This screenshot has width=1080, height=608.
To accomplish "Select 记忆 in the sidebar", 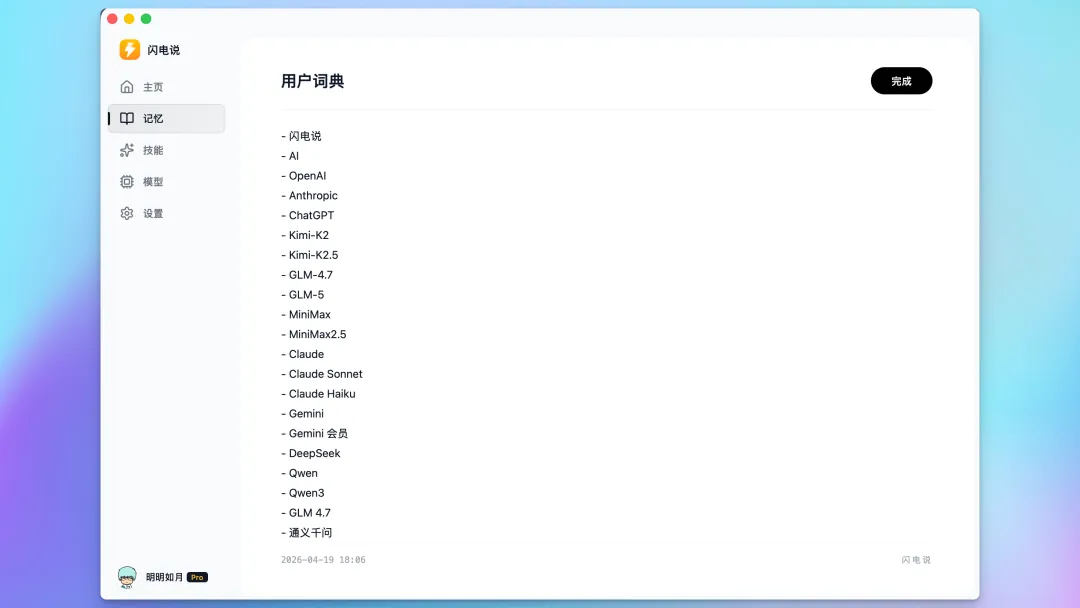I will [x=166, y=118].
